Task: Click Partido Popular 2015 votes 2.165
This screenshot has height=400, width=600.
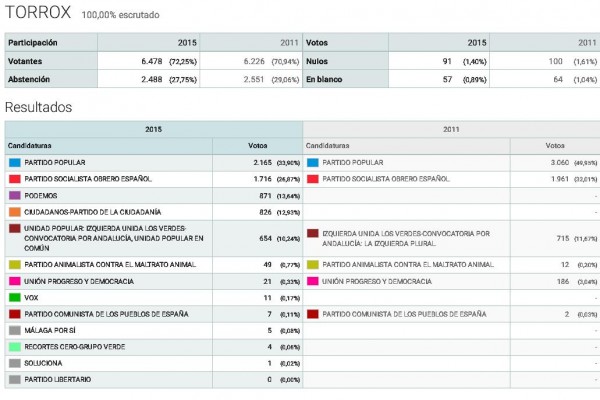Action: coord(262,163)
